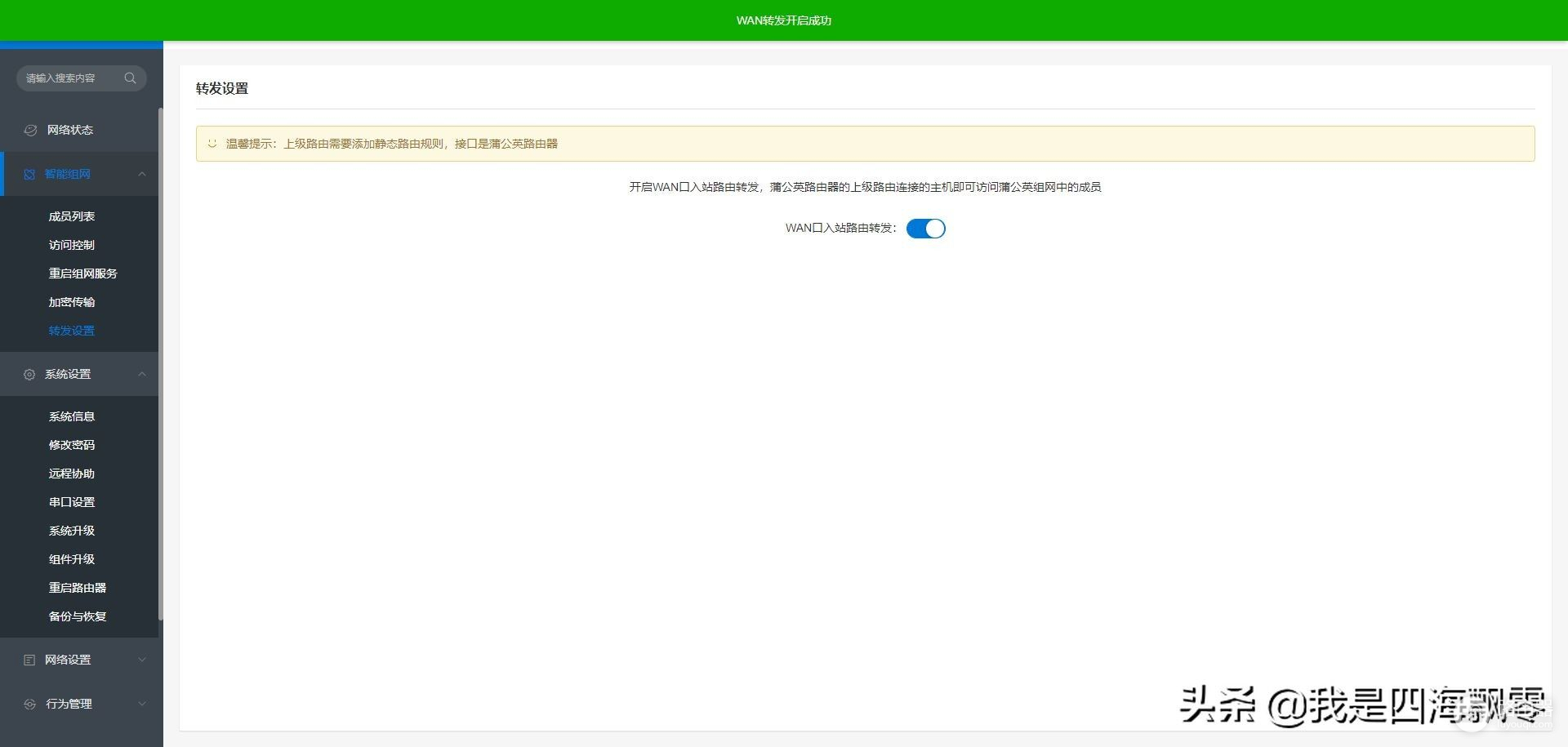Open the 成员列表 menu item
1568x747 pixels.
(x=72, y=216)
